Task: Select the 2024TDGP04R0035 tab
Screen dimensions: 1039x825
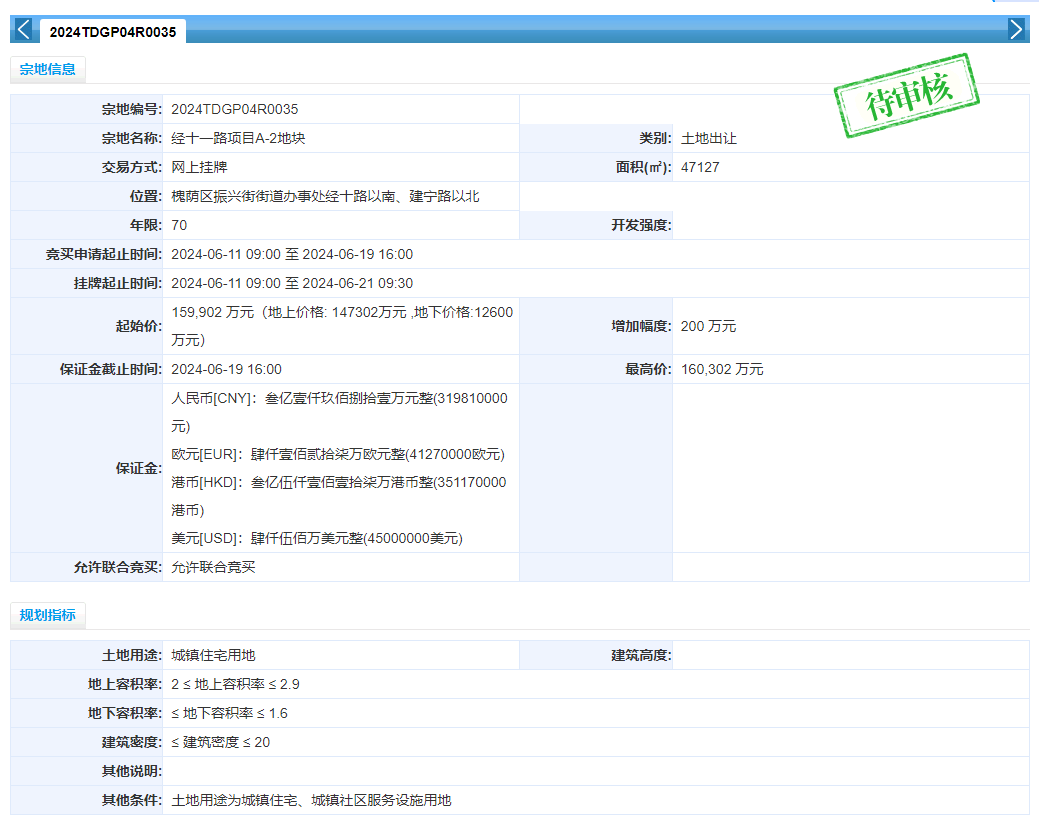Action: tap(113, 32)
